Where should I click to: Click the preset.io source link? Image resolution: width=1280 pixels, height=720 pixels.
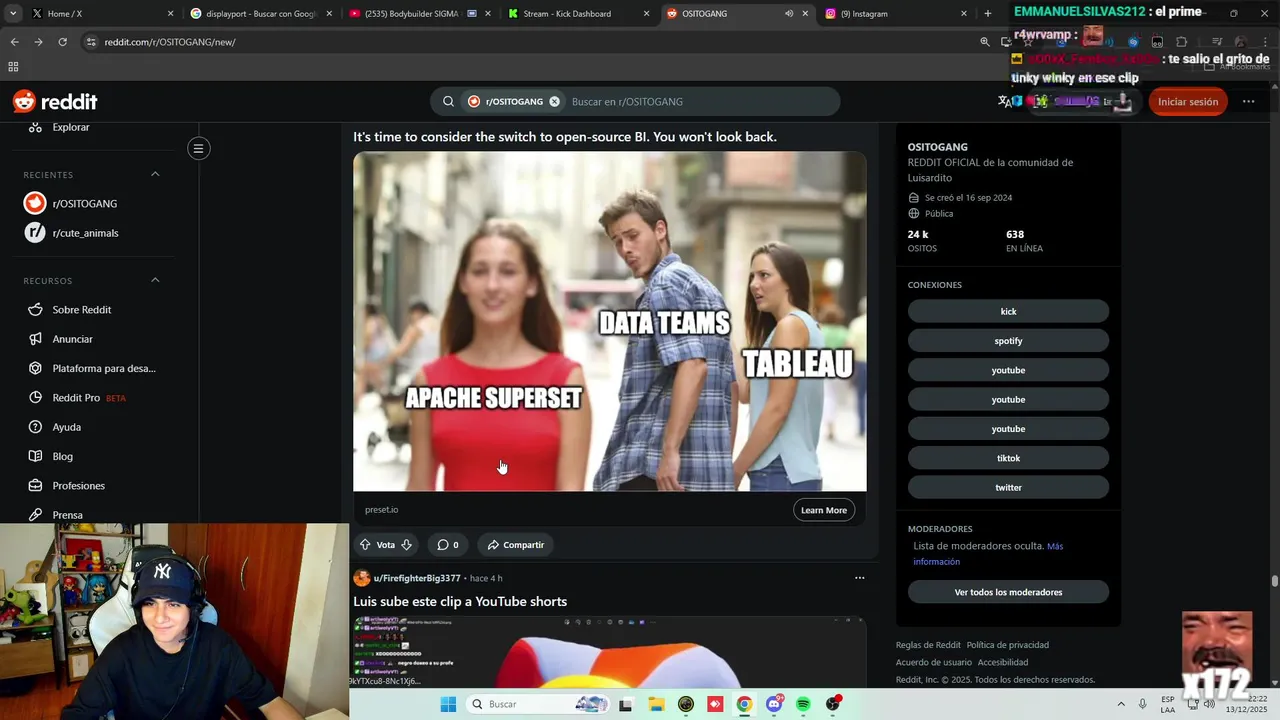pos(381,510)
